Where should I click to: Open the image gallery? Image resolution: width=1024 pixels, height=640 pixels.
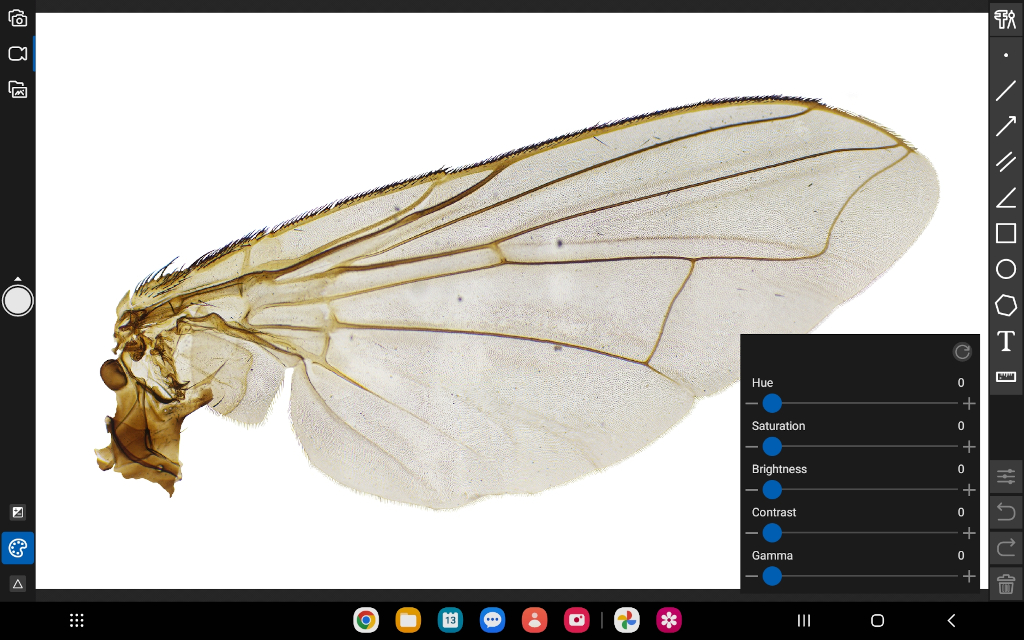click(18, 89)
